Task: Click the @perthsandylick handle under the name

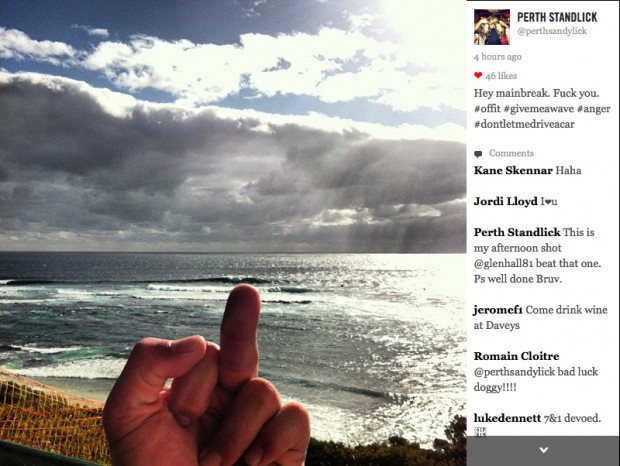Action: coord(552,31)
